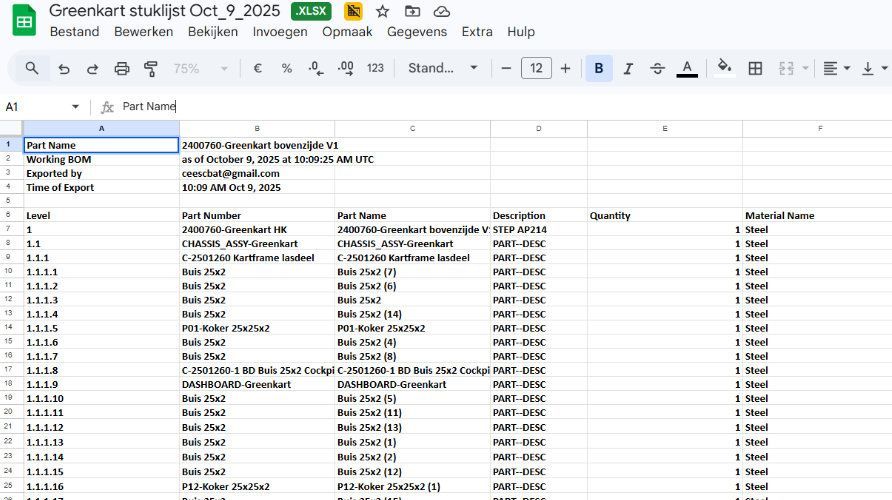892x500 pixels.
Task: Select cell containing ceescbat@gmail.com
Action: [x=257, y=173]
